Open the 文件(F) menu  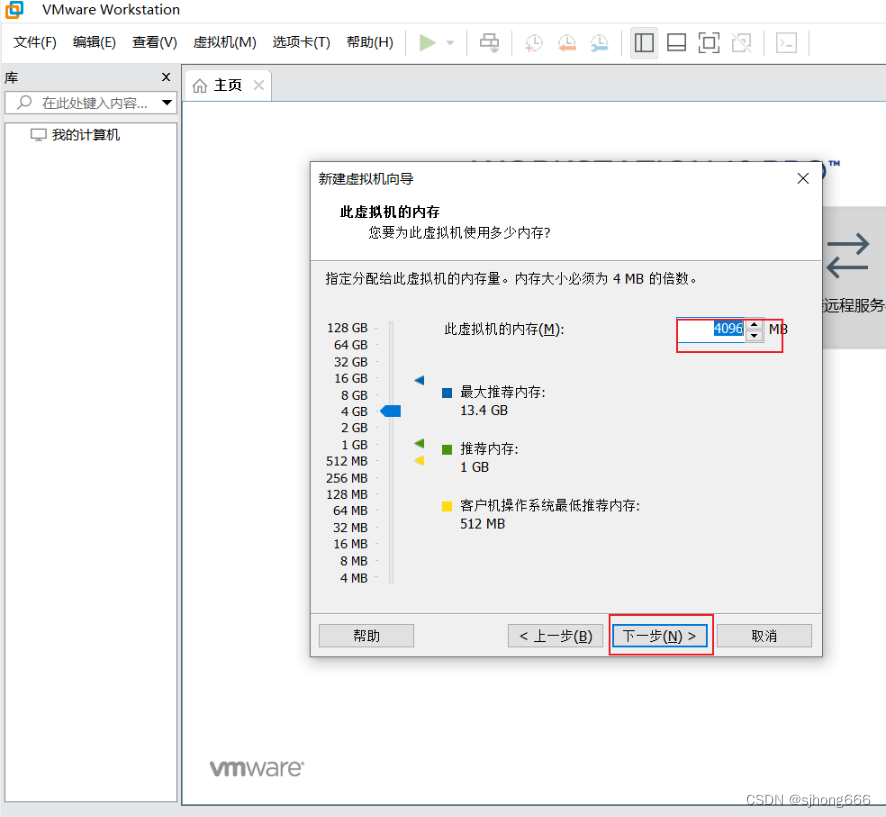click(x=35, y=42)
